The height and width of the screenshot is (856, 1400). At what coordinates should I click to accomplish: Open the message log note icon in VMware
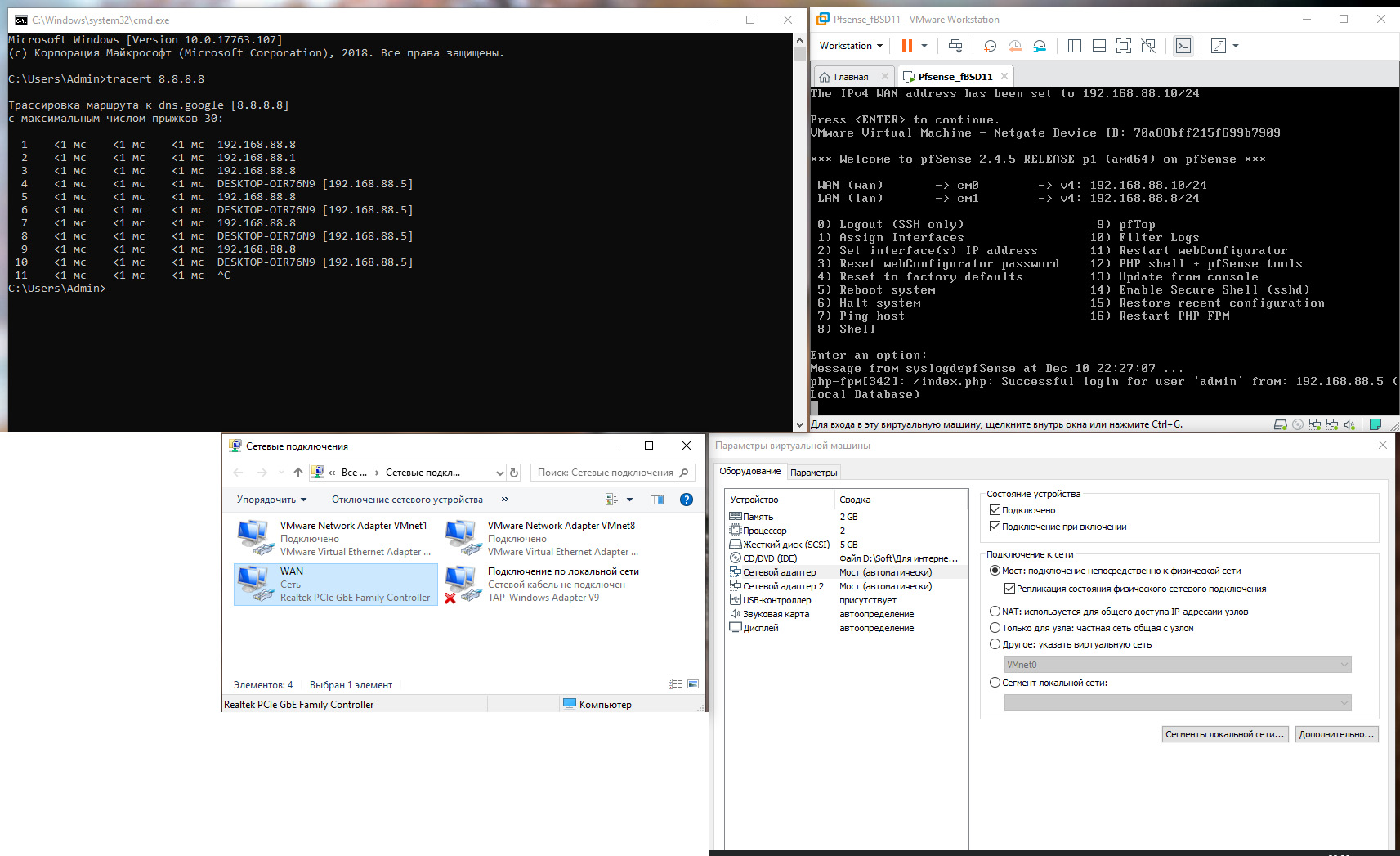[1375, 424]
